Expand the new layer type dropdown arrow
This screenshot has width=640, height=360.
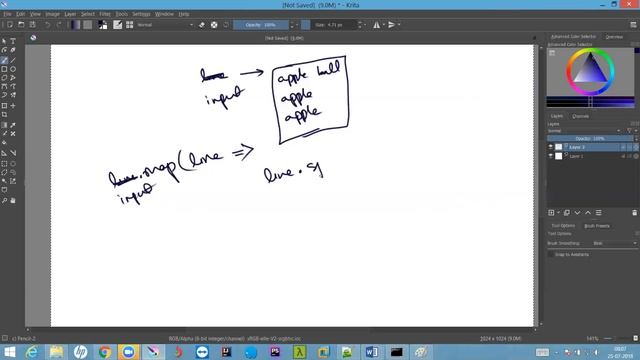pos(558,213)
